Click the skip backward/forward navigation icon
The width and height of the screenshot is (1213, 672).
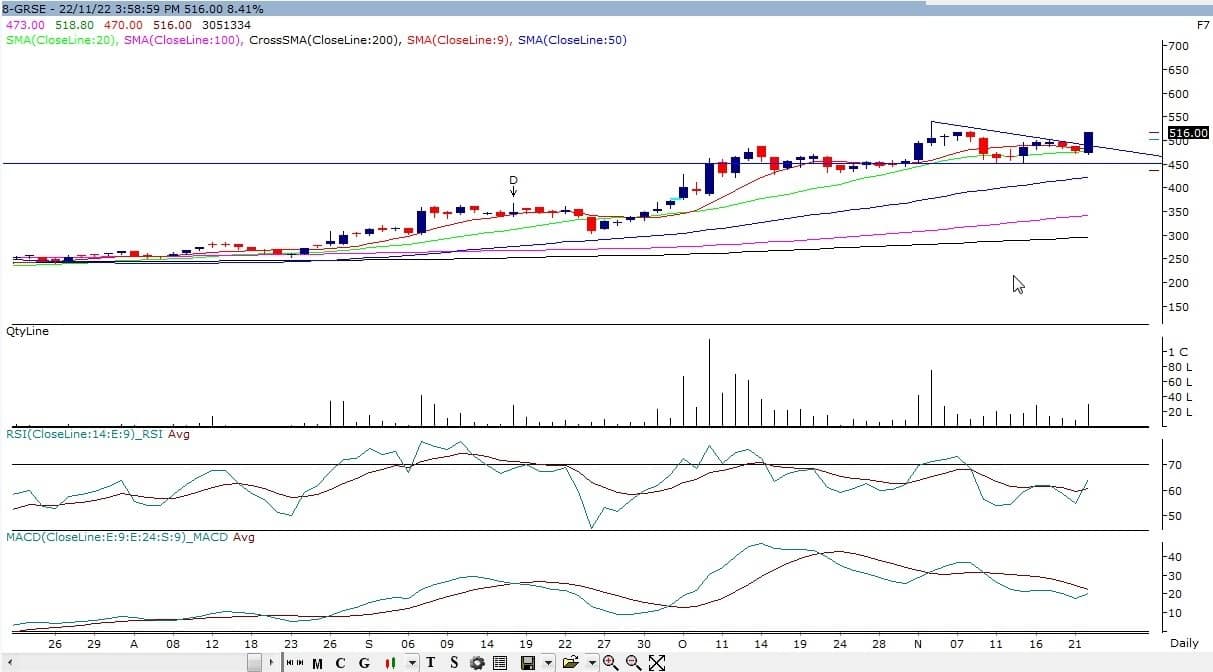pyautogui.click(x=295, y=662)
